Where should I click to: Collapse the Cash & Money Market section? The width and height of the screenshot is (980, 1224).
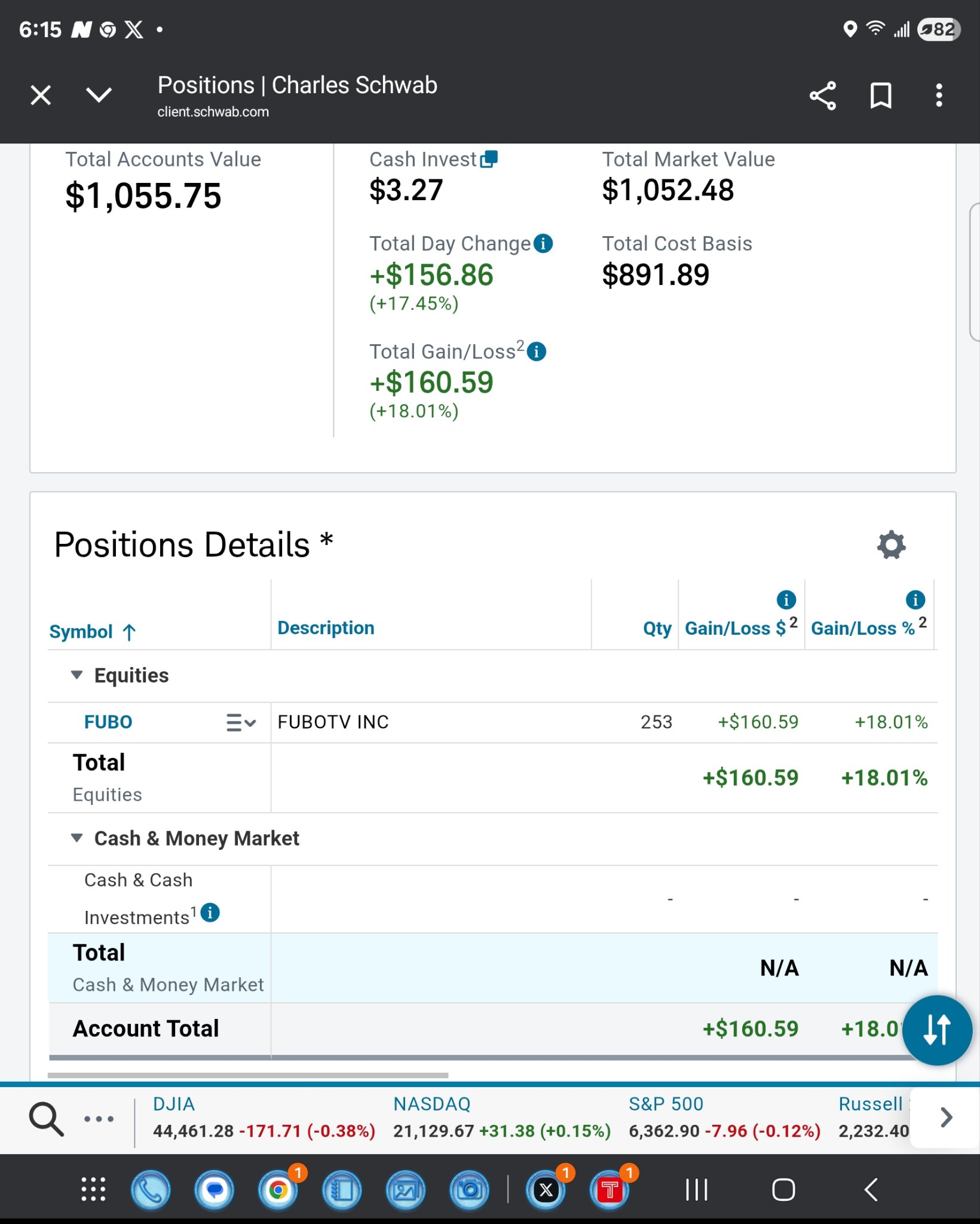tap(76, 838)
